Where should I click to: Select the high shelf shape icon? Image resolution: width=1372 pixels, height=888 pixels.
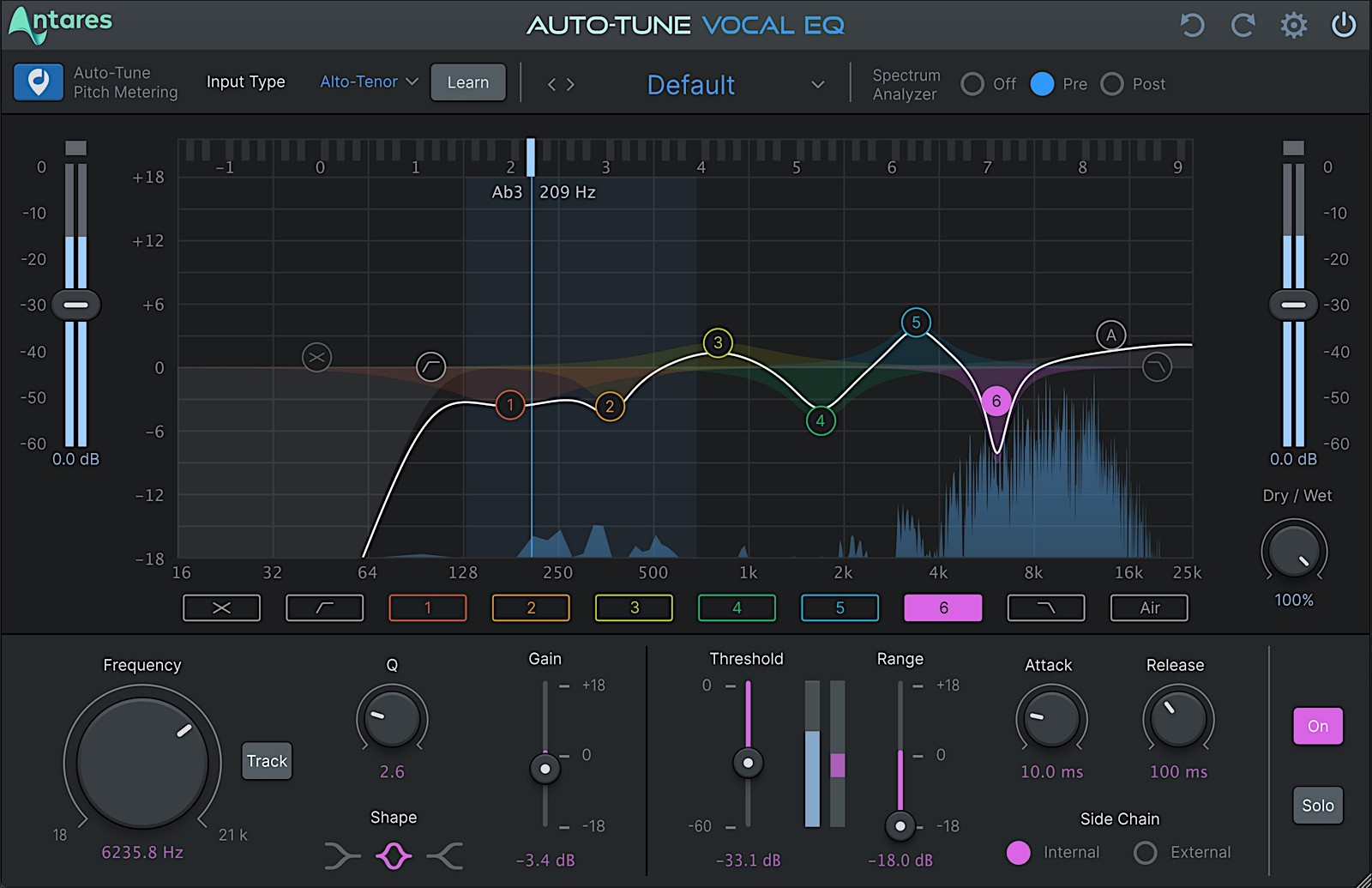445,855
